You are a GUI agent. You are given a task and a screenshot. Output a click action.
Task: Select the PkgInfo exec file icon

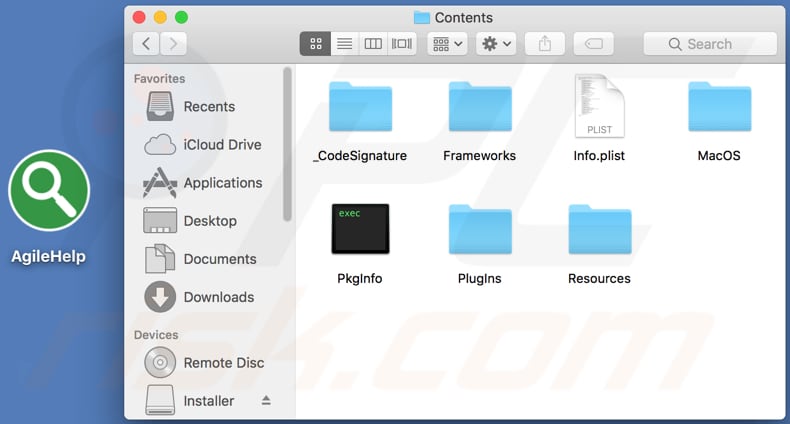360,229
